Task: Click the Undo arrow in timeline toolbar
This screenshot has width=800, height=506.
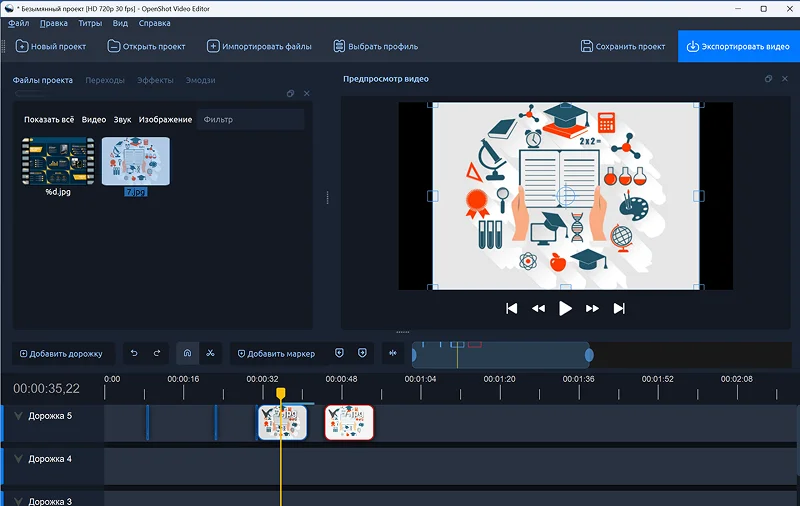Action: (135, 353)
